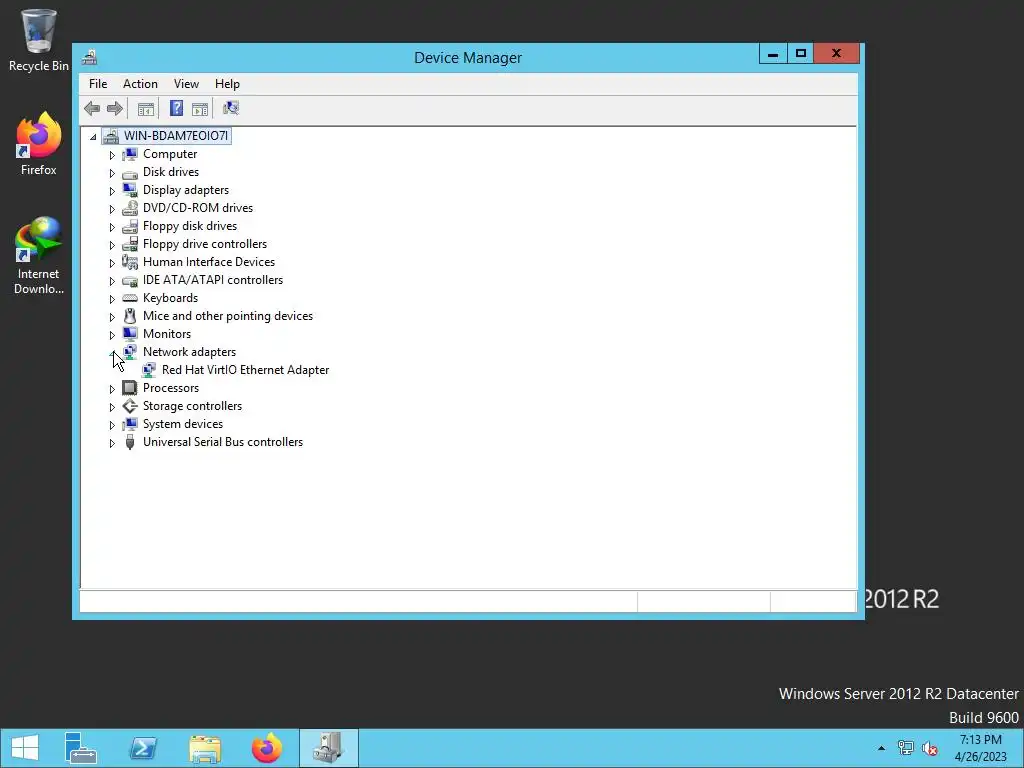Click the Back arrow toolbar icon
Screen dimensions: 1024x768
tap(92, 108)
